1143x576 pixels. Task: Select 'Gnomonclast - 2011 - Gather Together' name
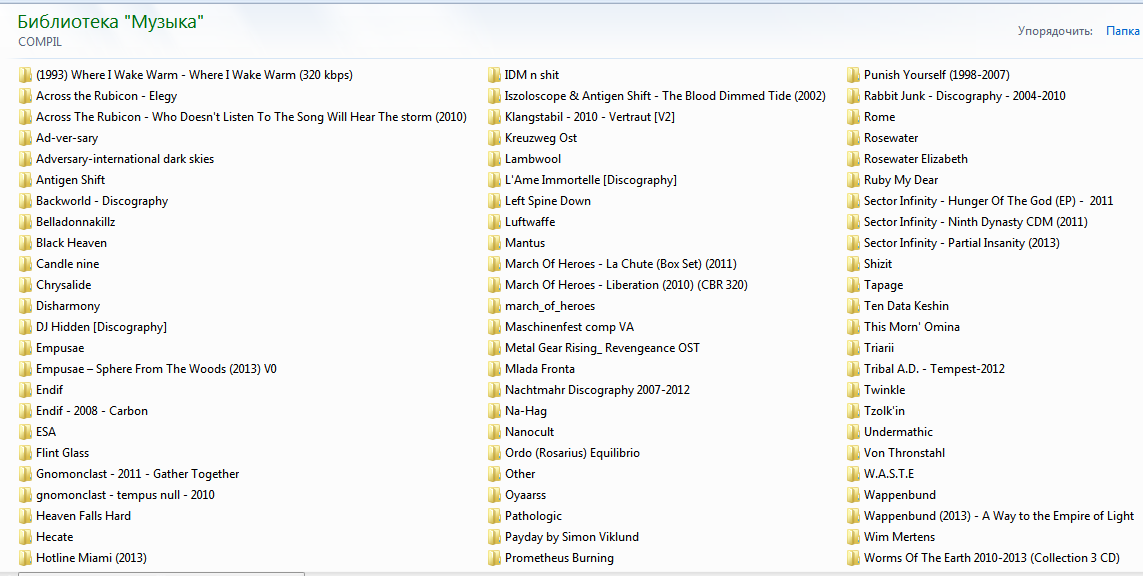coord(138,474)
